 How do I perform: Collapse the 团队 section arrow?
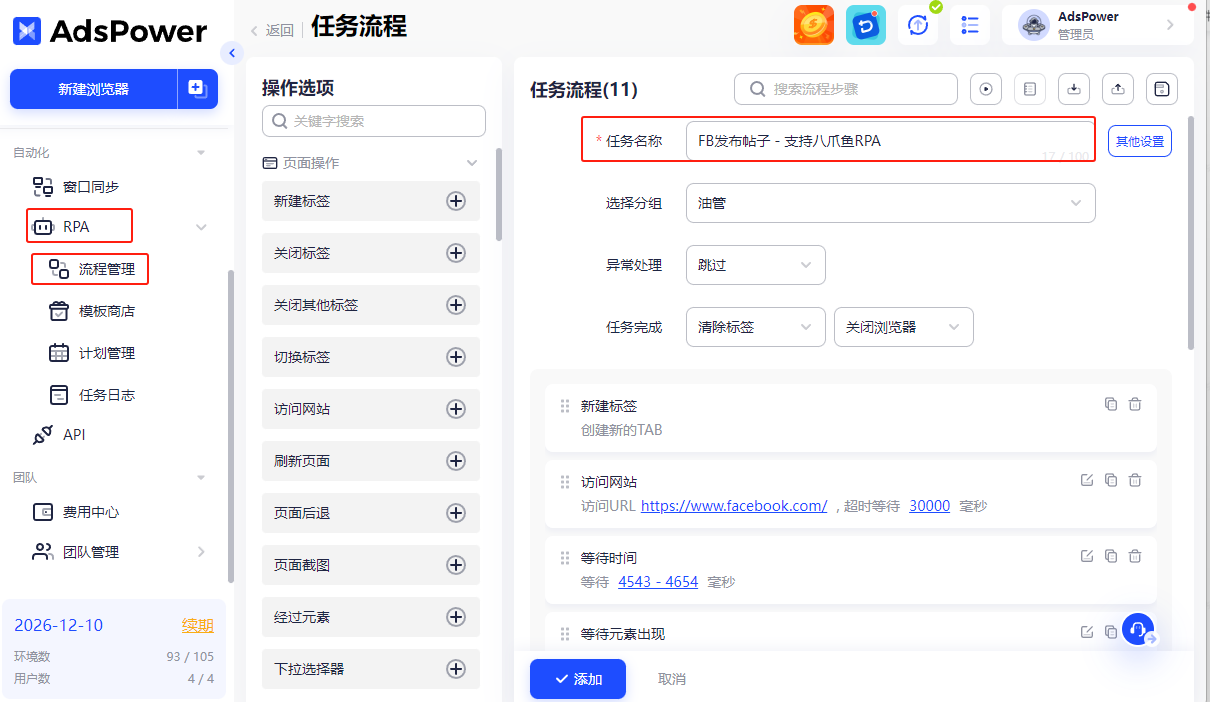click(x=201, y=478)
